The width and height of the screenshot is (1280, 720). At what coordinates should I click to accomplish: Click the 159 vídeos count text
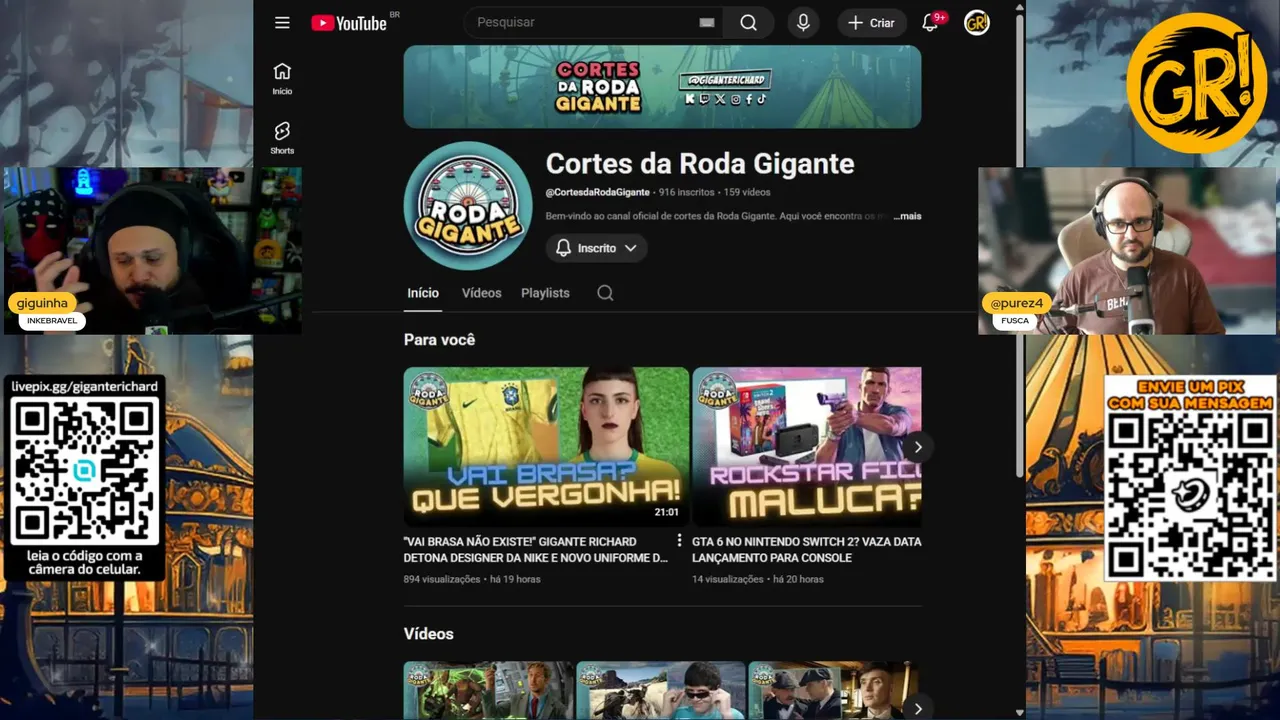point(747,192)
